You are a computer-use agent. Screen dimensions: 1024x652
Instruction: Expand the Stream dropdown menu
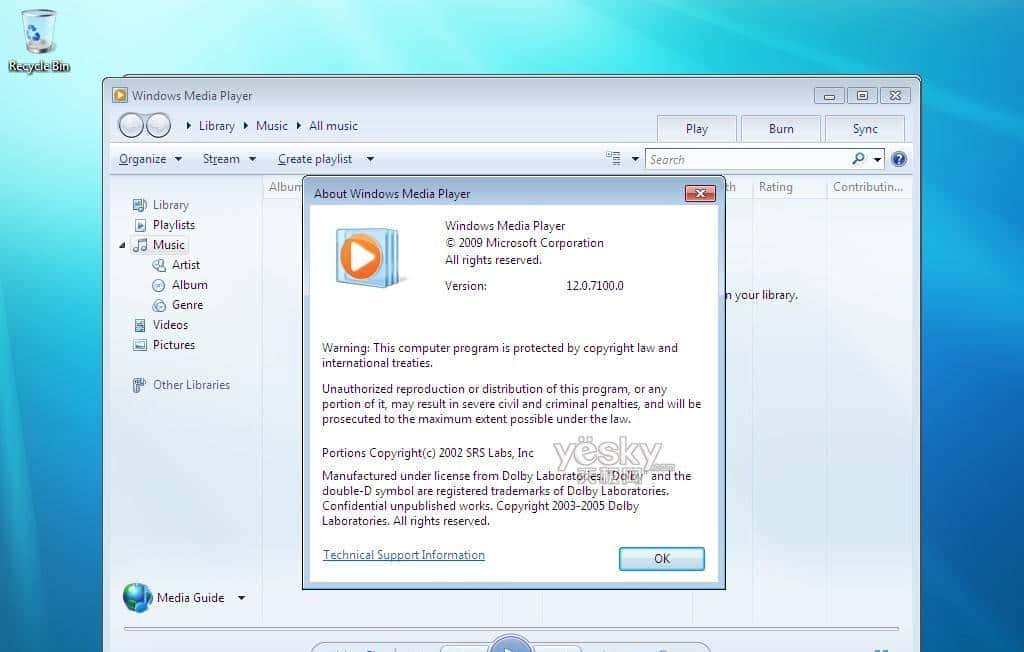(229, 159)
